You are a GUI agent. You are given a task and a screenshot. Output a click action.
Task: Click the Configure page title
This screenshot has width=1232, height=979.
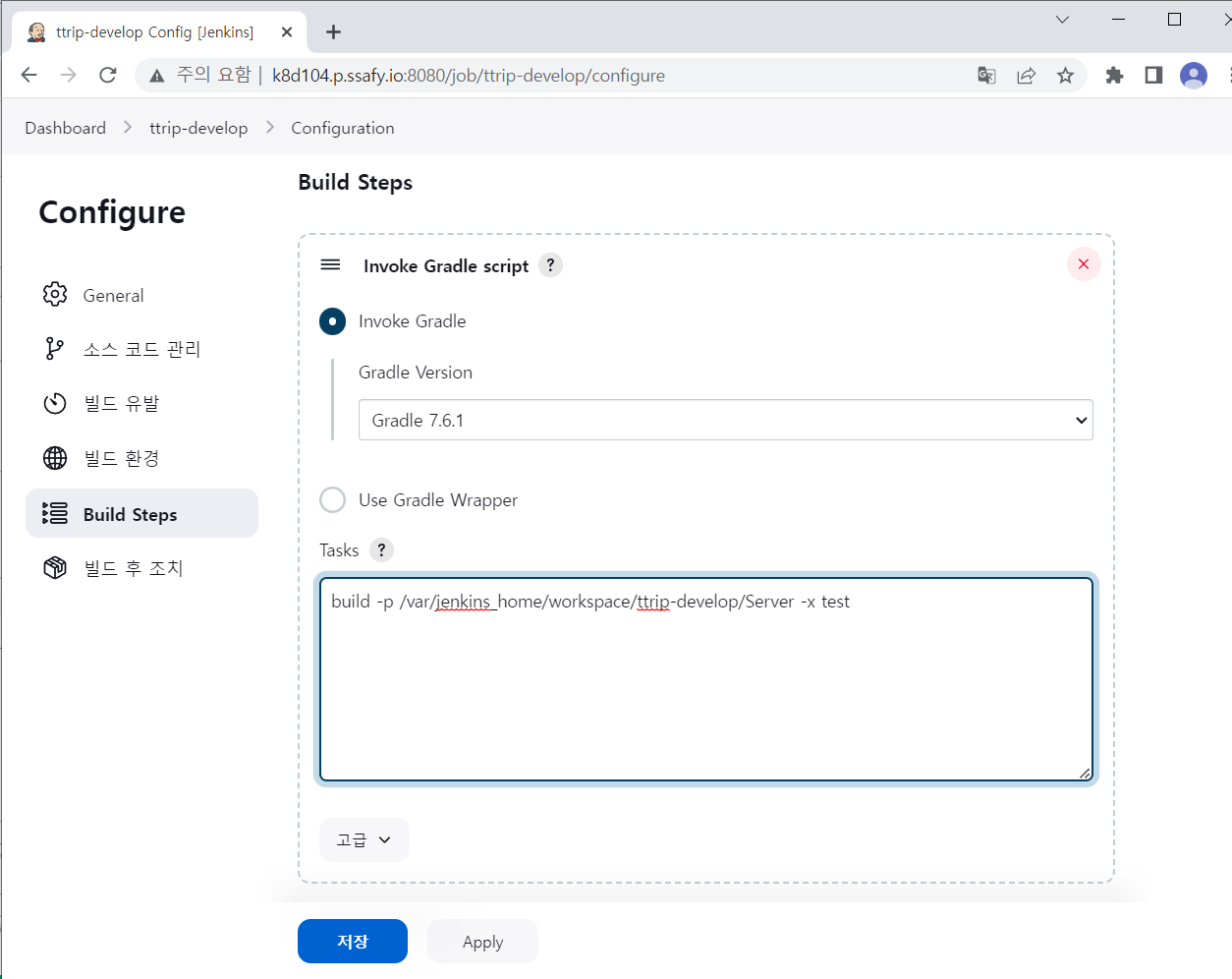pyautogui.click(x=112, y=212)
